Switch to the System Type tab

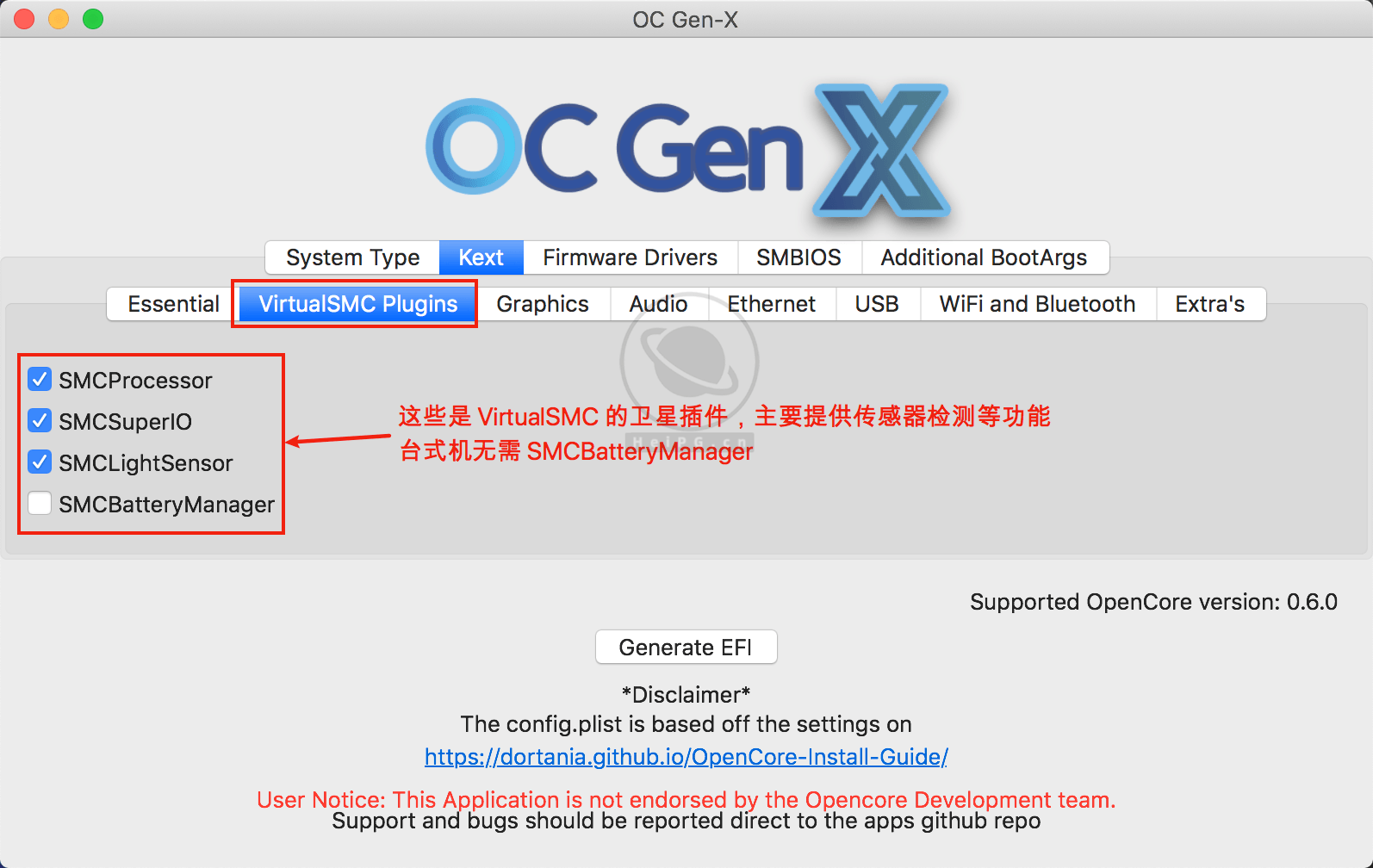352,257
